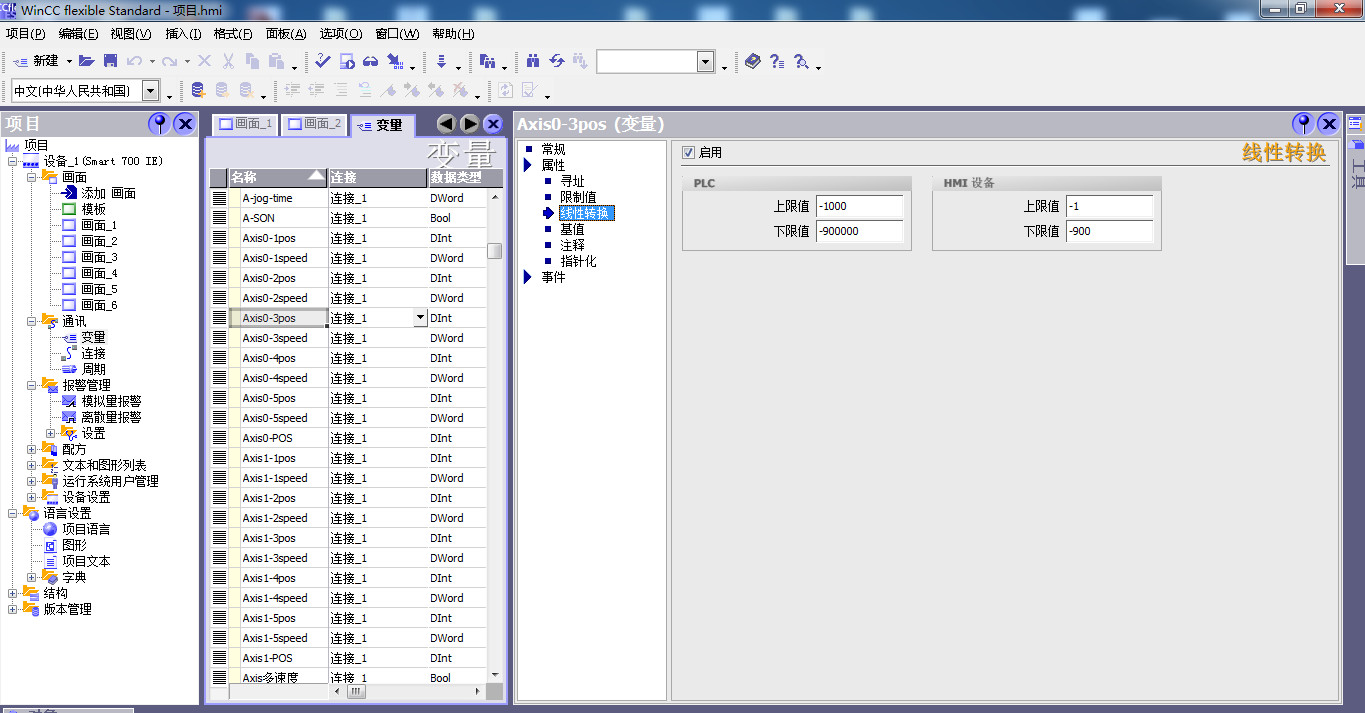The width and height of the screenshot is (1365, 713).
Task: Start runtime simulation from toolbar icon
Action: (346, 61)
